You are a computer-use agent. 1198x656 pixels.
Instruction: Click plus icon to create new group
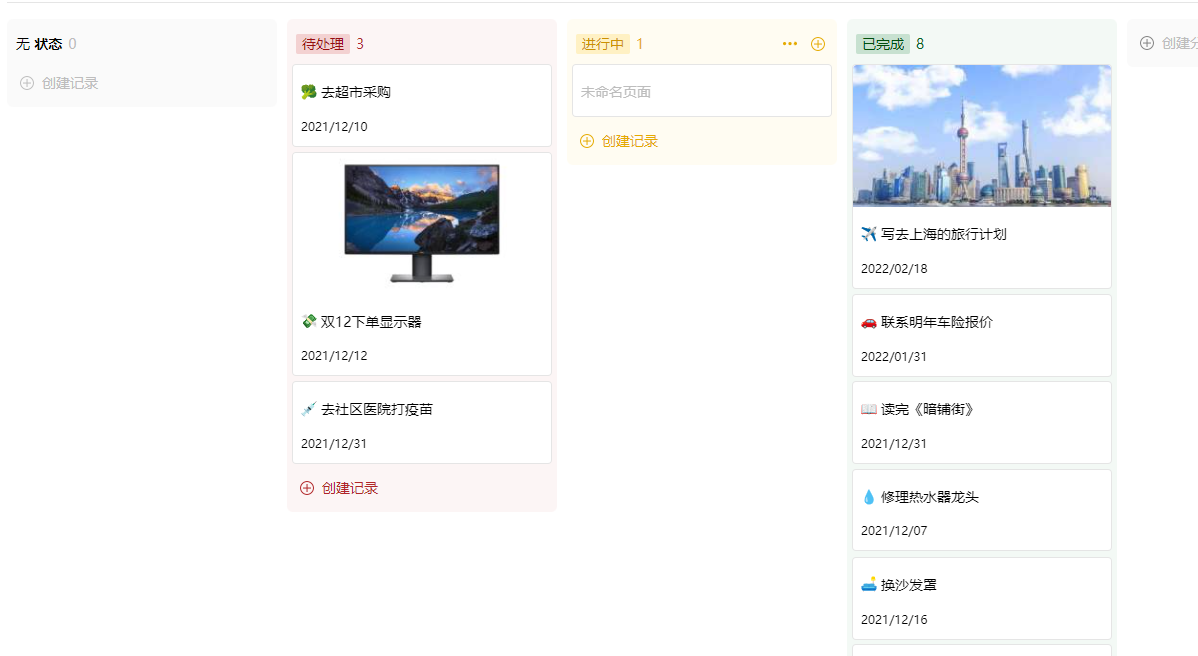click(x=1147, y=44)
